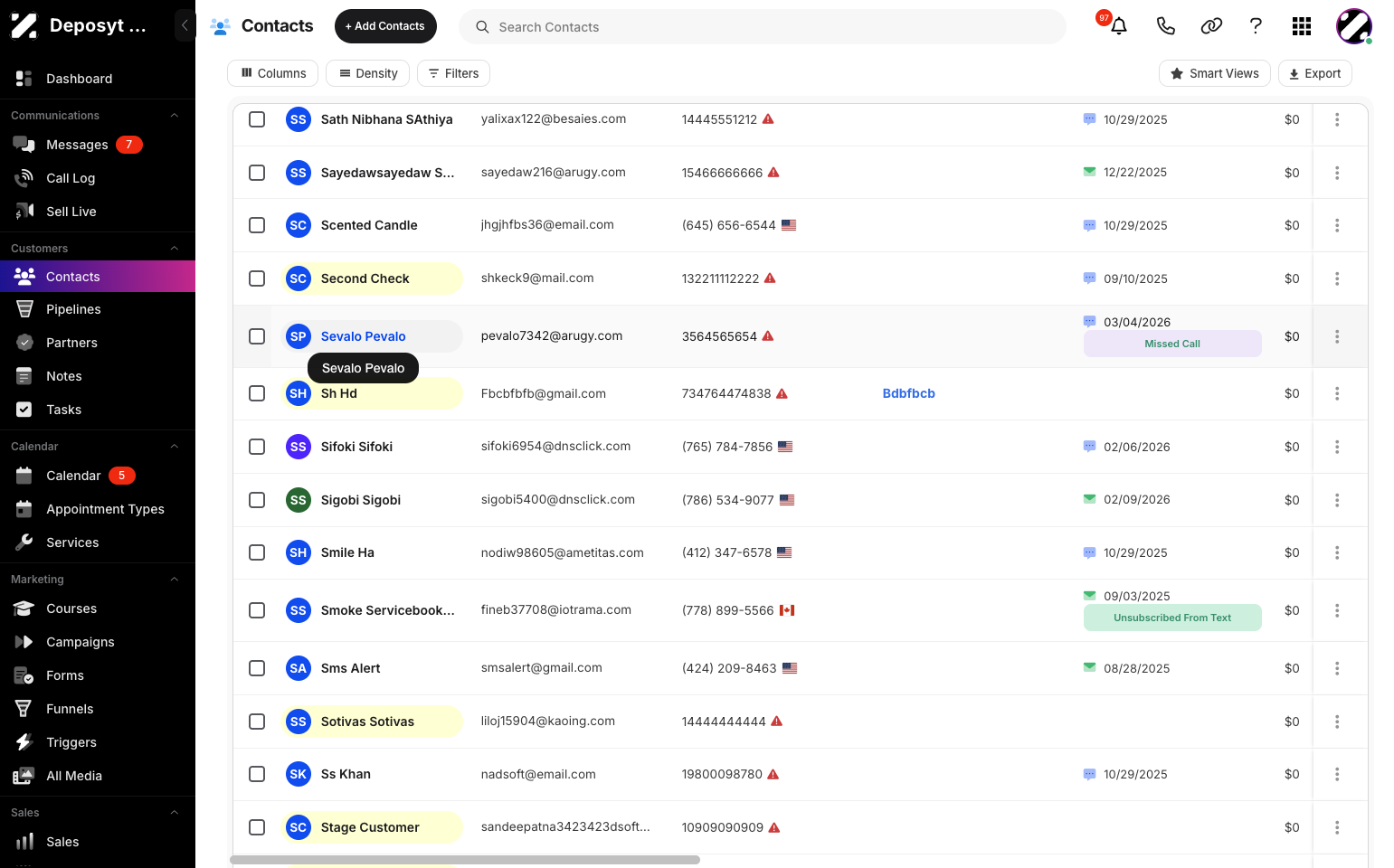
Task: Select checkbox for Sath Nibhana SAthiya
Action: coord(257,119)
